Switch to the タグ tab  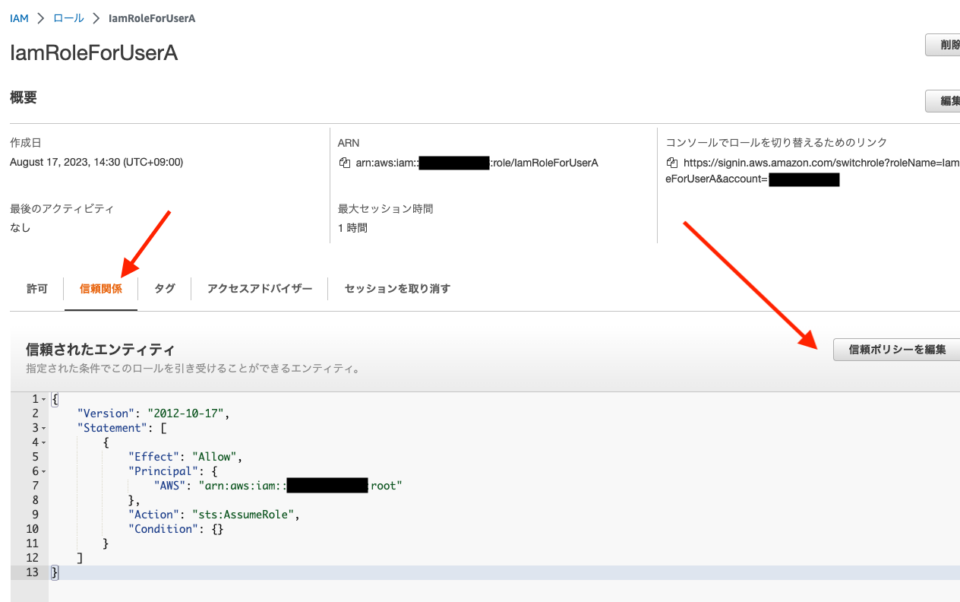point(164,288)
